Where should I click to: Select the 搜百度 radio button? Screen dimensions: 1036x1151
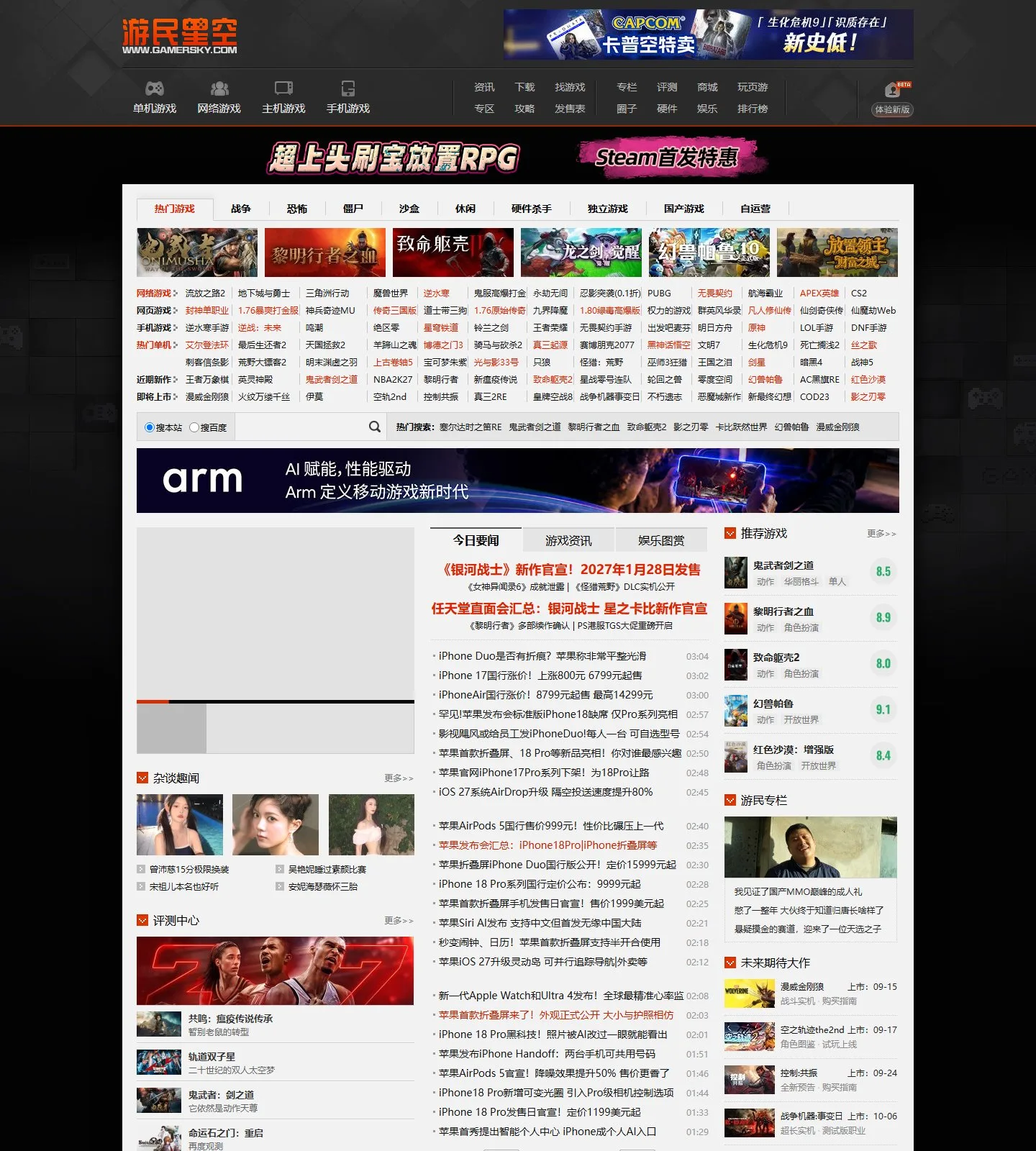194,427
